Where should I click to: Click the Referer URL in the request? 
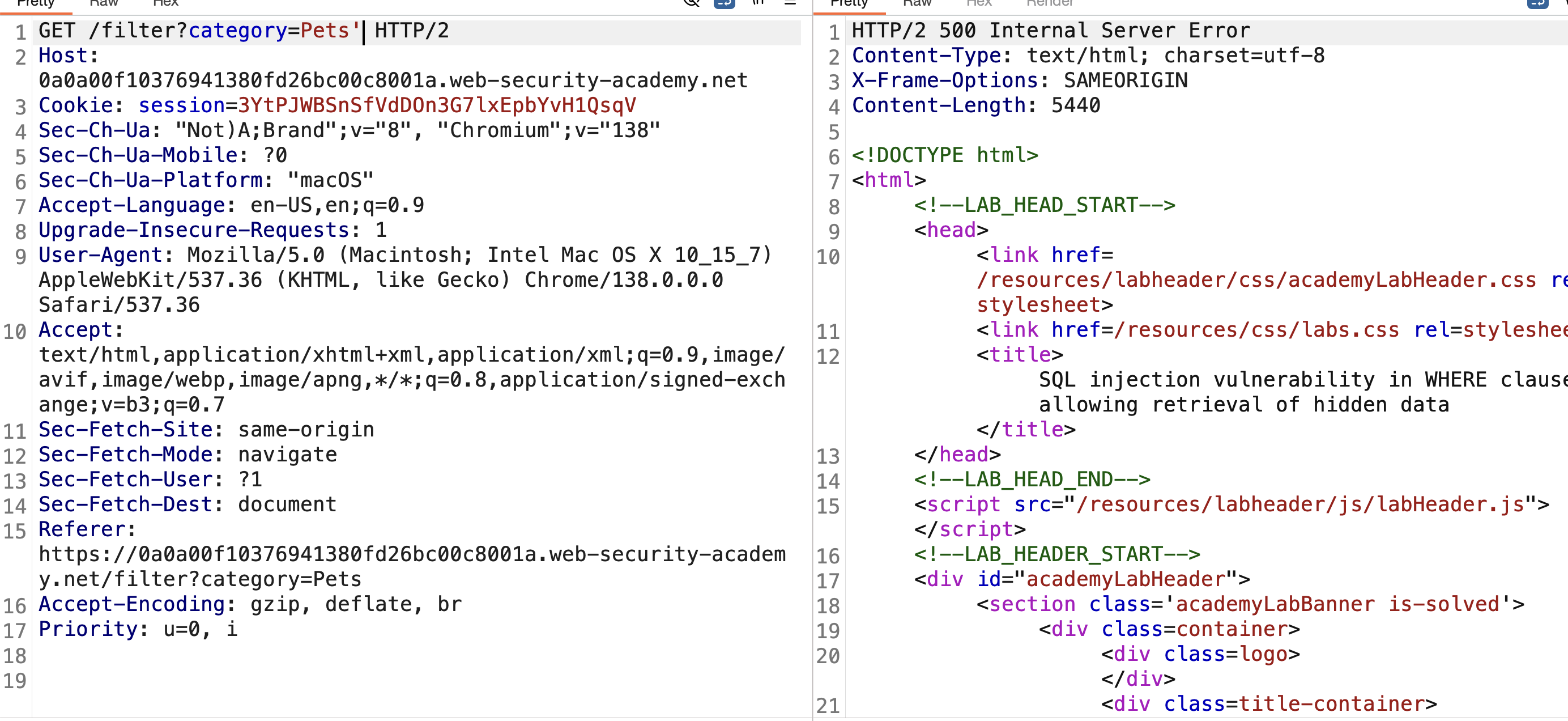coord(412,566)
